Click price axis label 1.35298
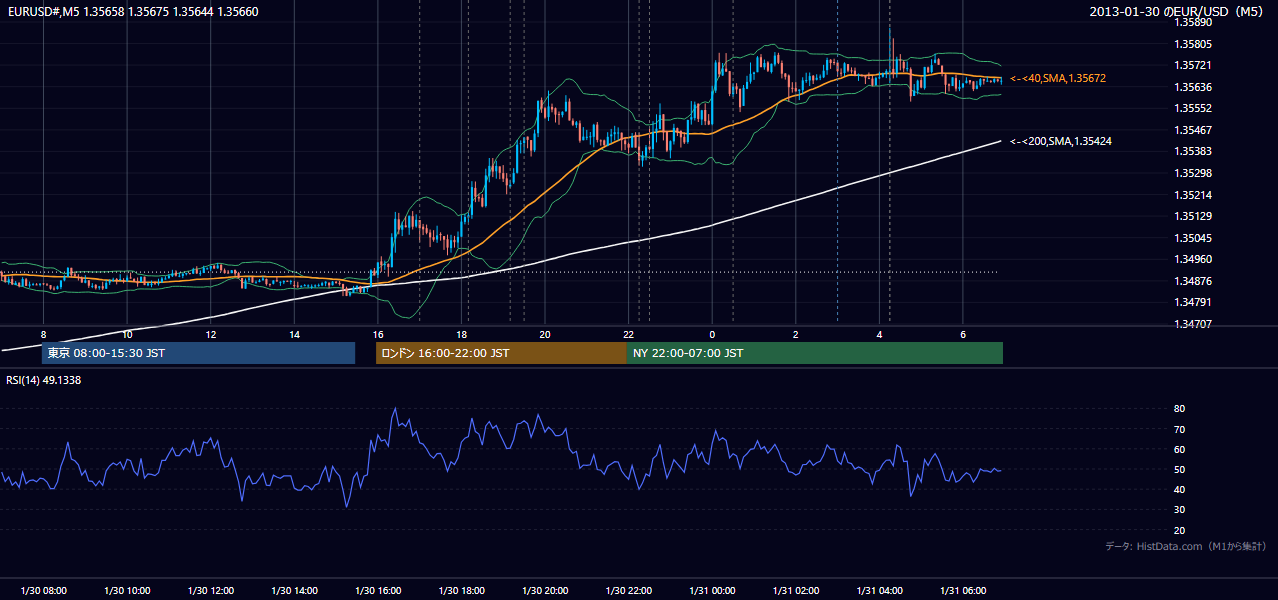1278x600 pixels. 1192,173
